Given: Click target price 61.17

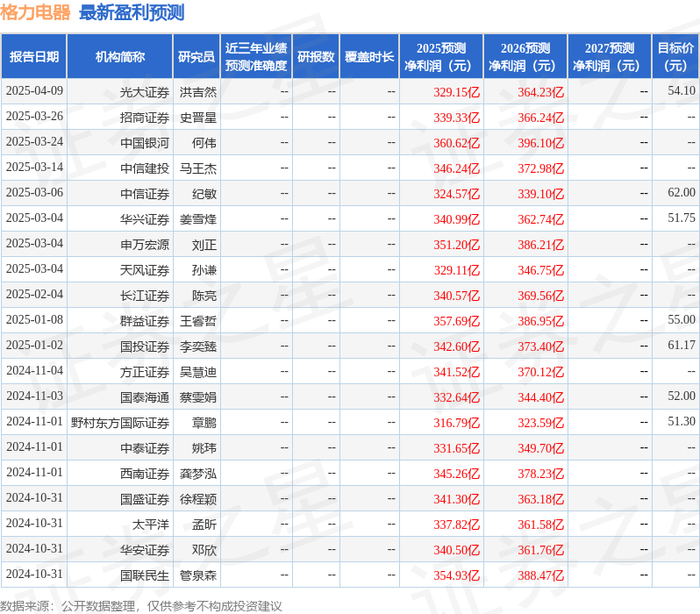Looking at the screenshot, I should 681,346.
